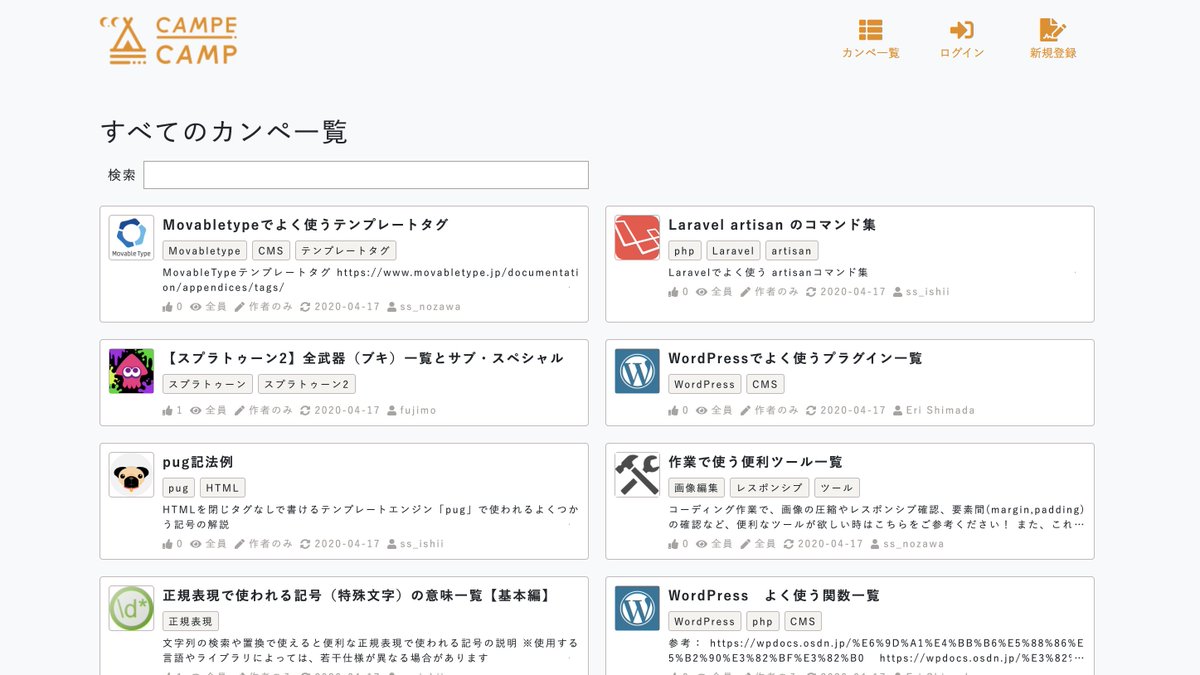Filter by the テンプレートタグ tag
1200x675 pixels.
point(345,251)
